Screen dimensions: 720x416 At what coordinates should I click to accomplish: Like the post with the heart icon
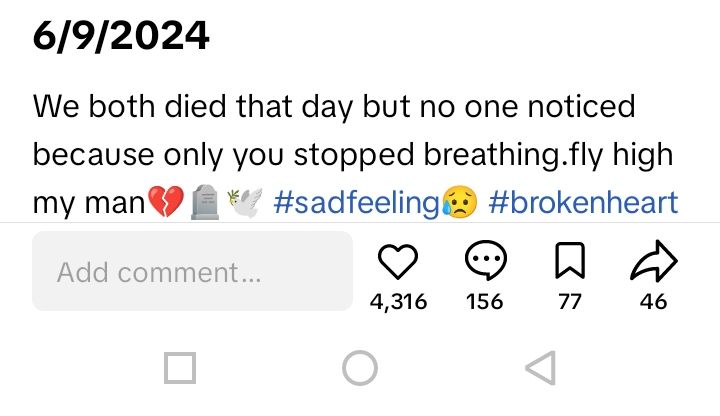point(398,263)
